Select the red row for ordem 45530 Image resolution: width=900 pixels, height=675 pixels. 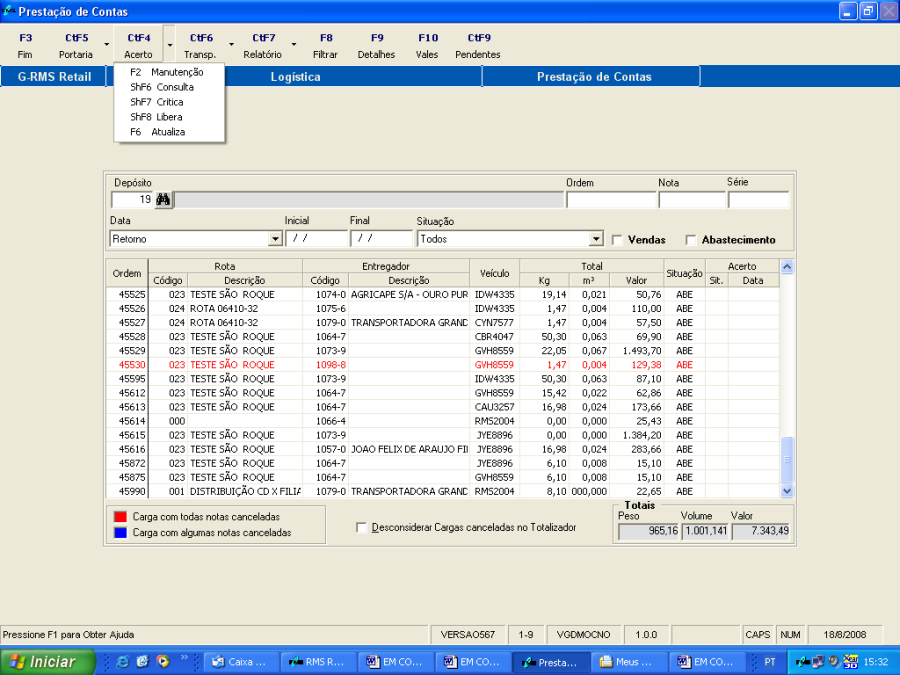coord(443,365)
